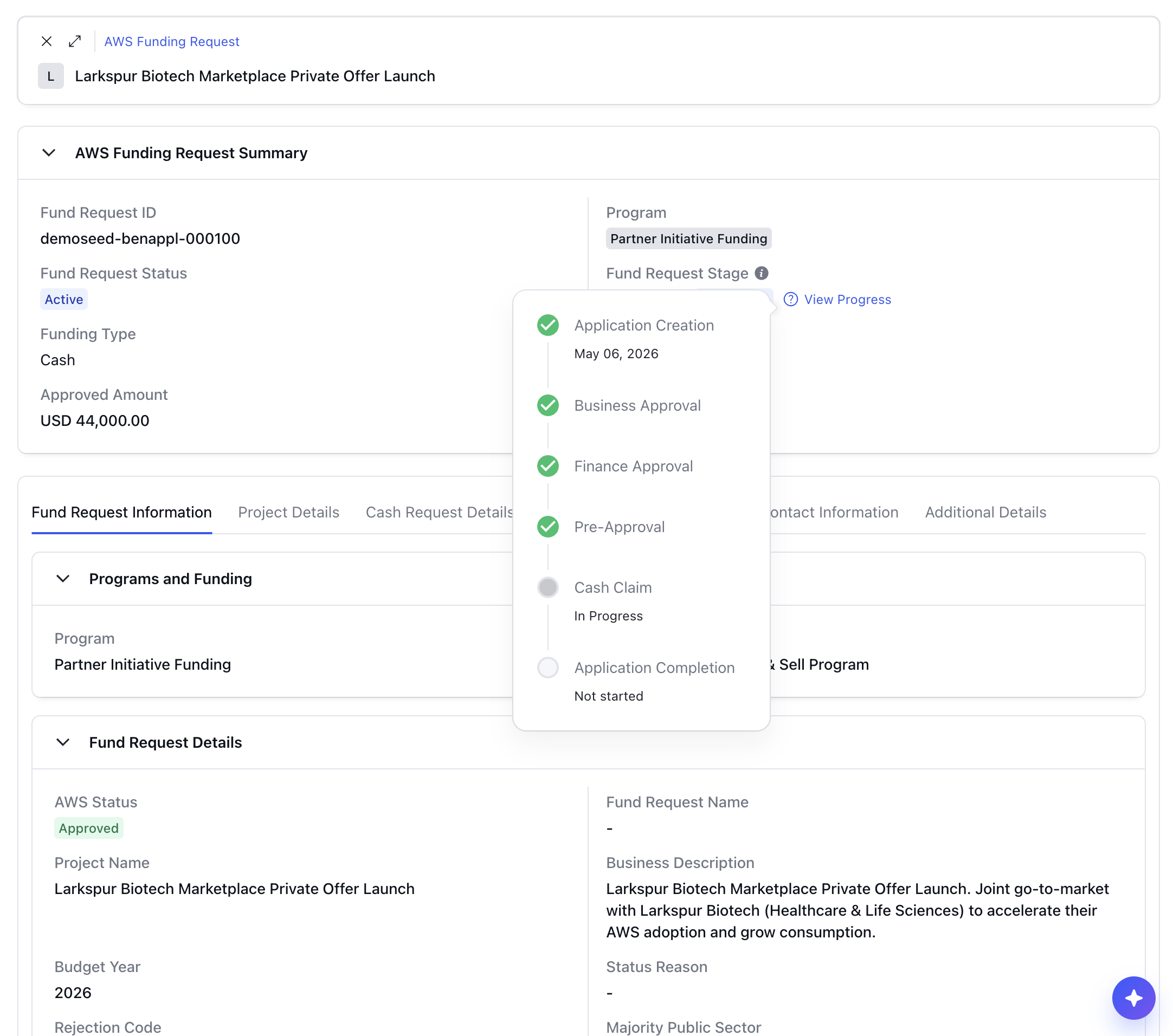Close the funding request panel
Screen dimensions: 1173x1036
pos(47,41)
